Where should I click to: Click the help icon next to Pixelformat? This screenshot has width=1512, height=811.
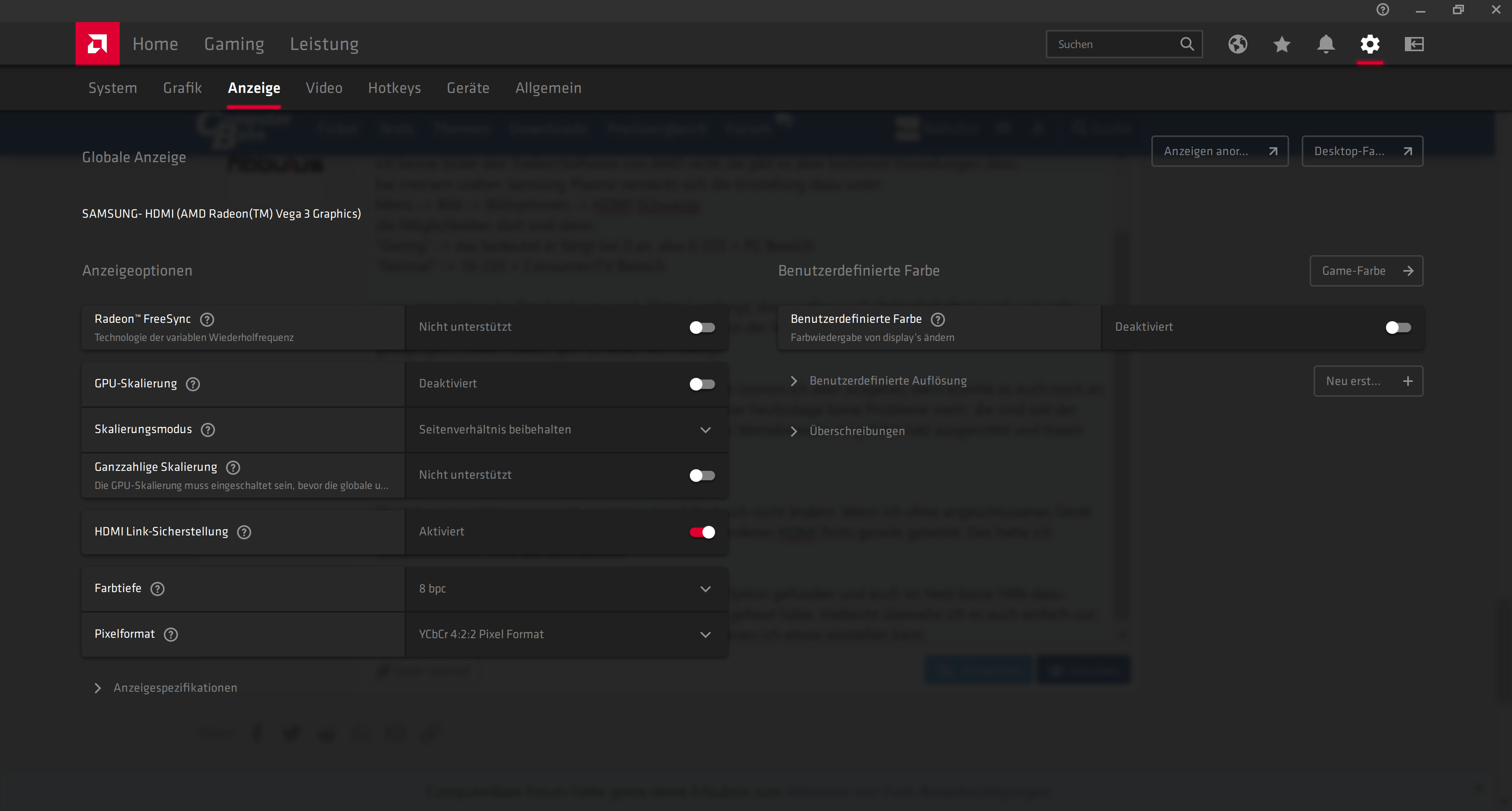pyautogui.click(x=171, y=634)
